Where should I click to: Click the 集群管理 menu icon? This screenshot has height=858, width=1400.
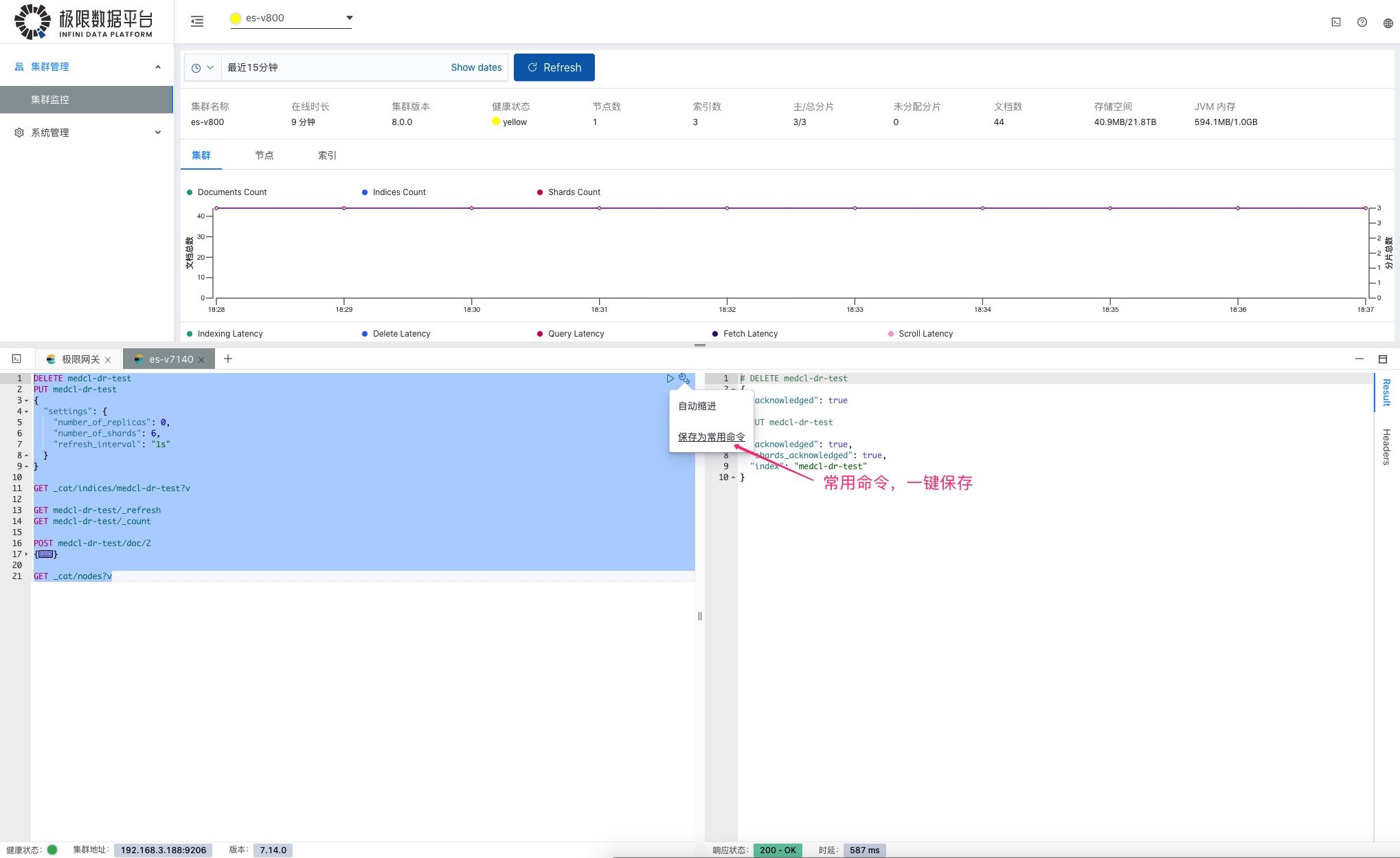click(x=19, y=67)
